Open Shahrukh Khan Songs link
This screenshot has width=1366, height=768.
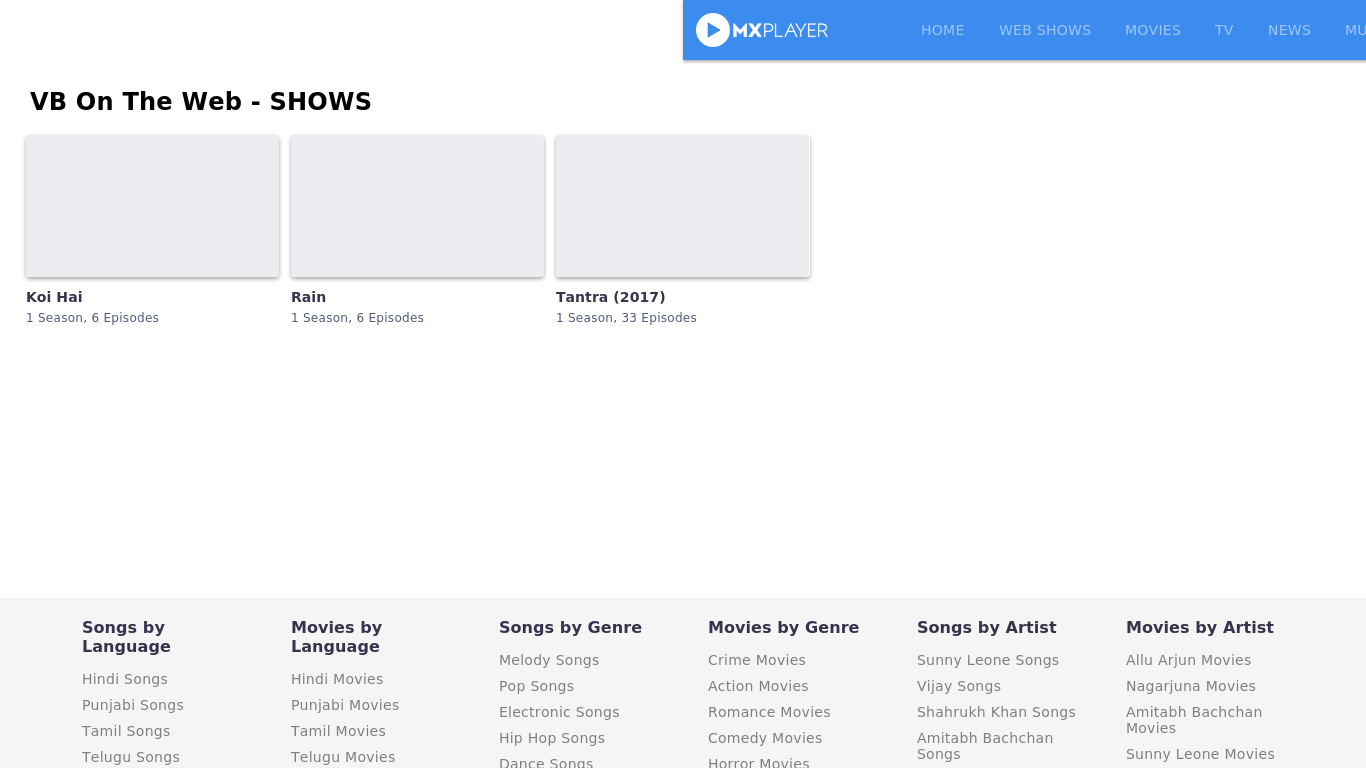pos(996,712)
